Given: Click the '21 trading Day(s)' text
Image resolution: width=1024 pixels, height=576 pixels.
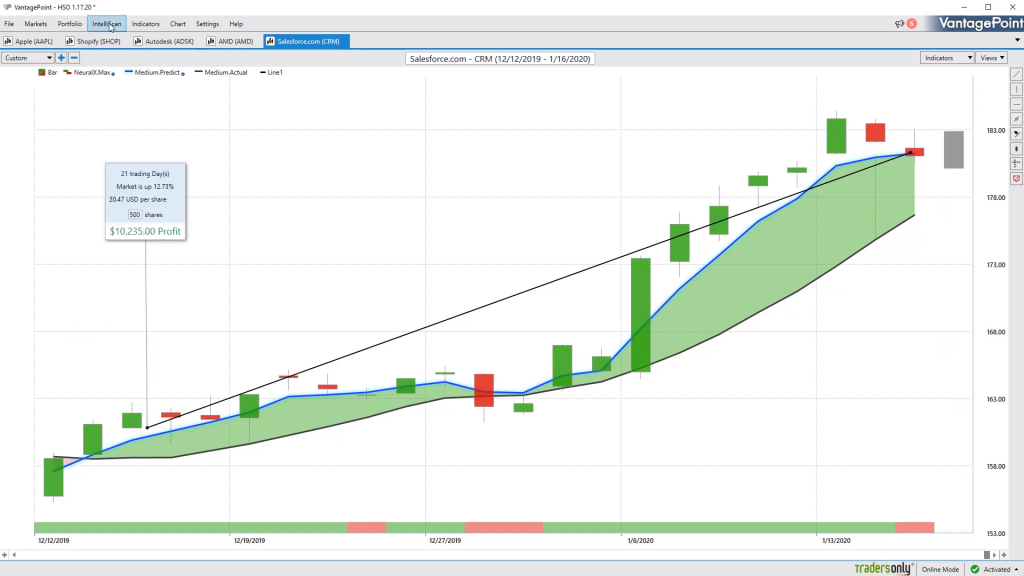Looking at the screenshot, I should (145, 174).
